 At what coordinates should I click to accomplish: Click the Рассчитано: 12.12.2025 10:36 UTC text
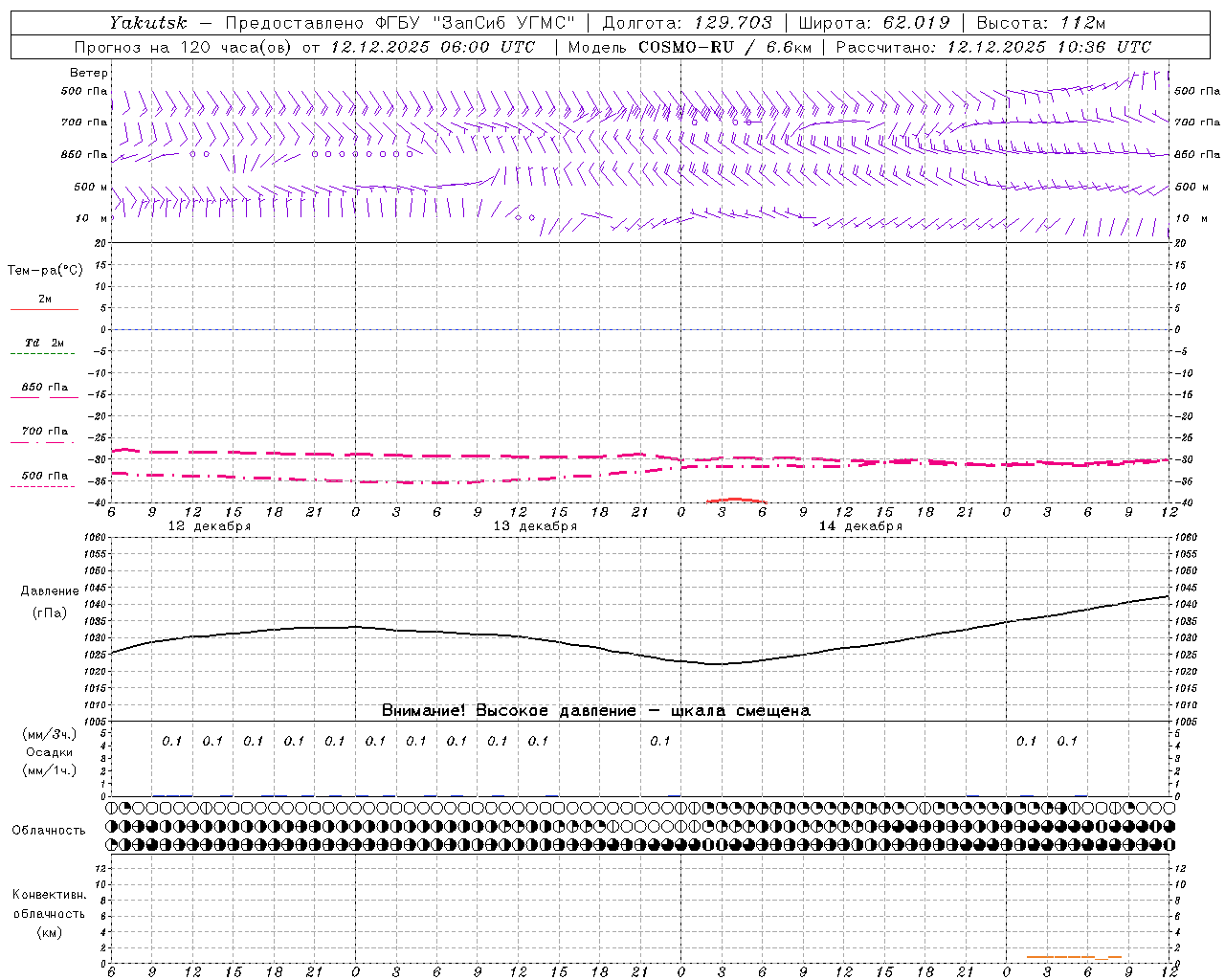[993, 47]
